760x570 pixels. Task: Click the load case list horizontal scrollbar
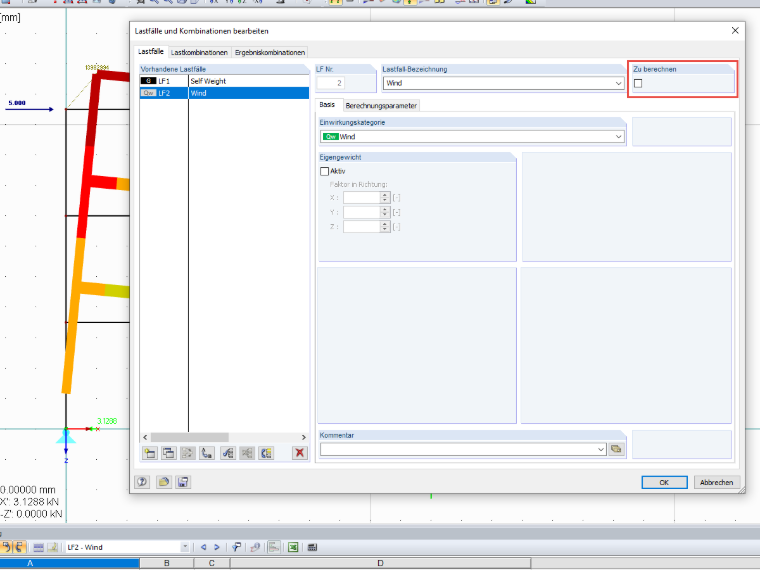(189, 437)
